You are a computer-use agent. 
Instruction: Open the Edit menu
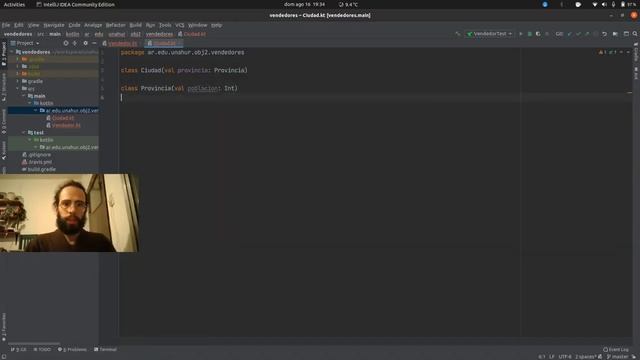(x=19, y=25)
